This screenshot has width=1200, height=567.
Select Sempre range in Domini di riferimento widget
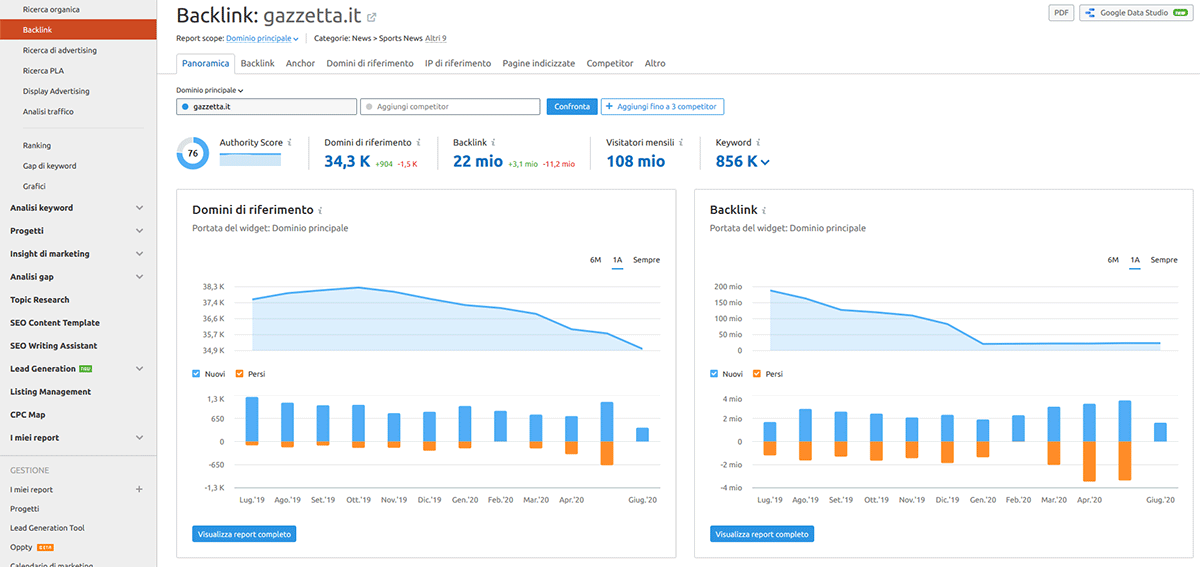click(x=646, y=260)
